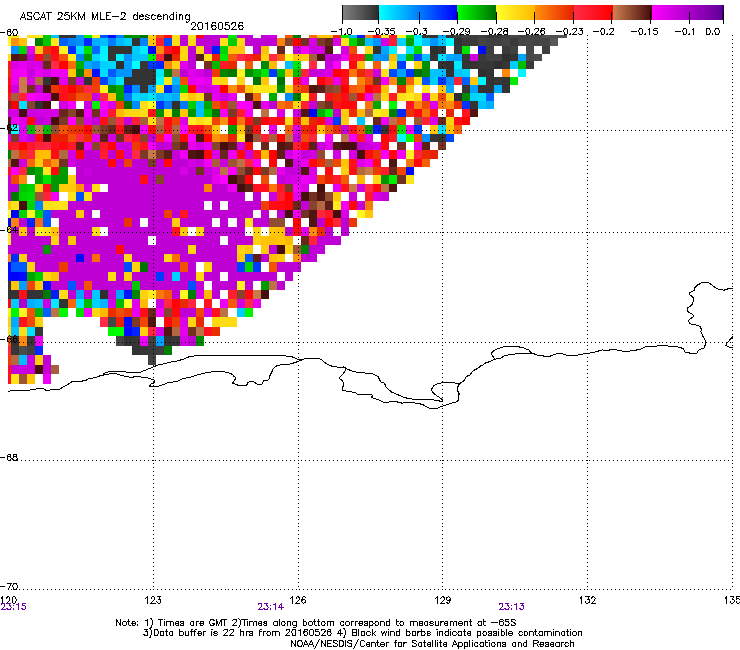Click the '123' longitude axis label
Image resolution: width=740 pixels, height=650 pixels.
(153, 599)
